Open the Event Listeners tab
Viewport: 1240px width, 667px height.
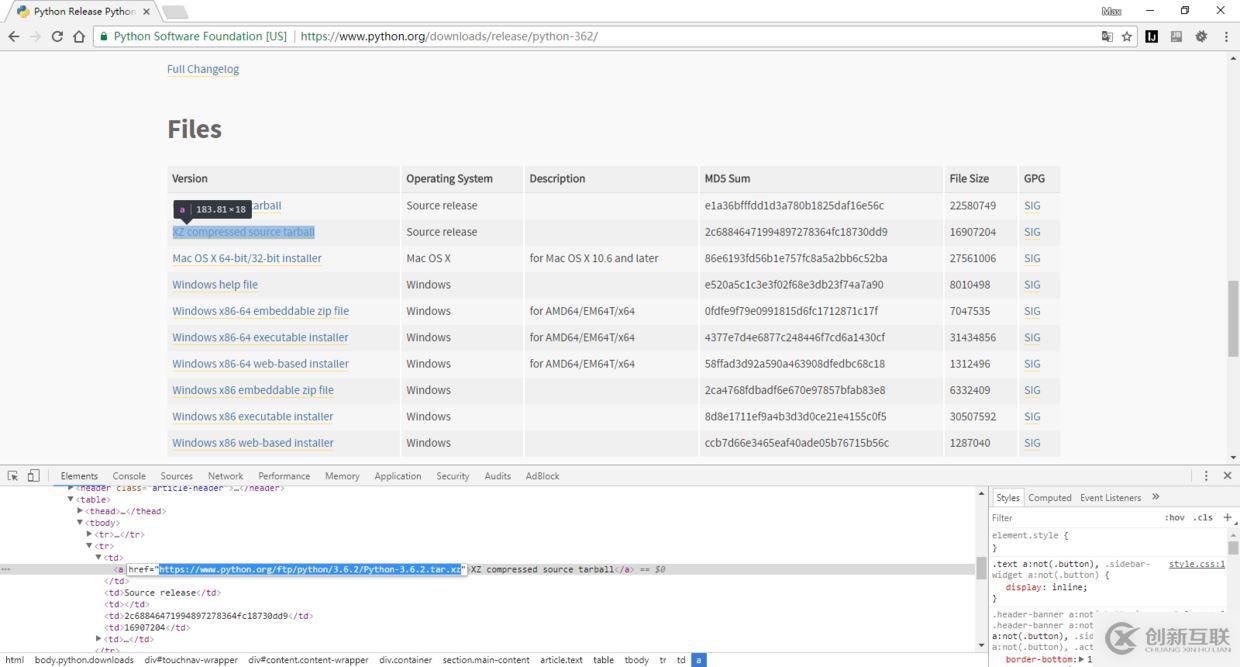pyautogui.click(x=1110, y=497)
